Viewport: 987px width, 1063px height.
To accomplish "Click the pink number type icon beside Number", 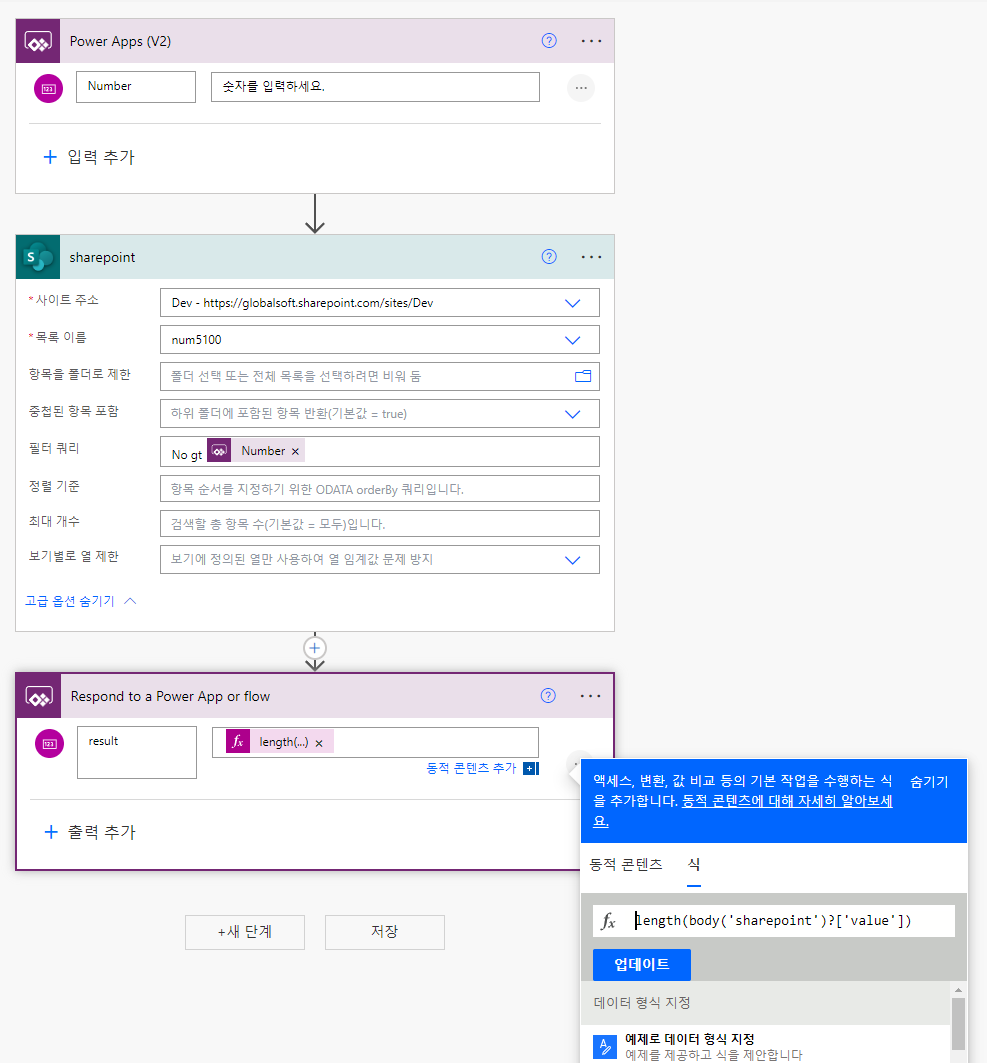I will 48,88.
